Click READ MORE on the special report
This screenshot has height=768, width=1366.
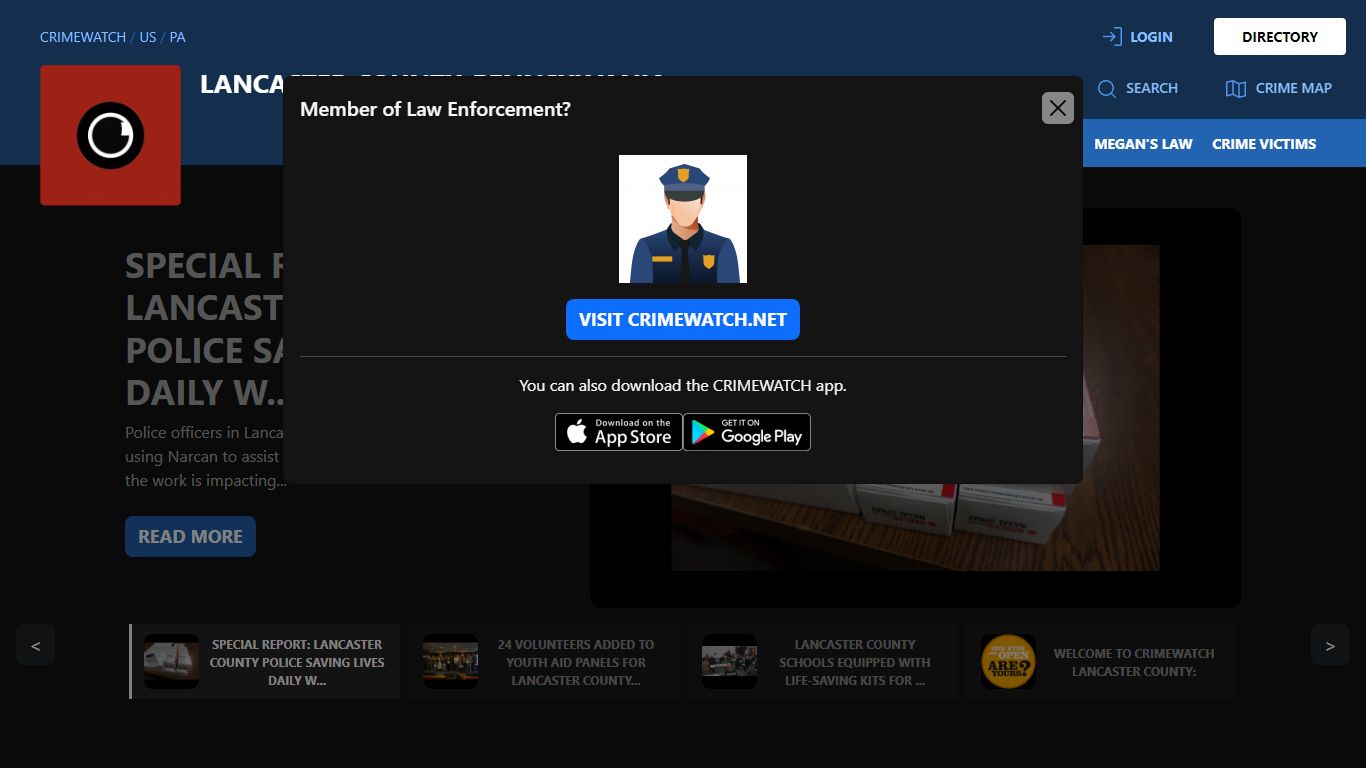click(x=190, y=536)
